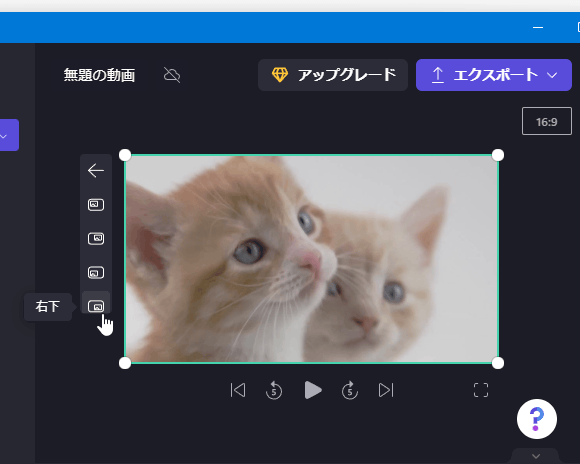Click the kitten video in the preview
This screenshot has width=580, height=464.
click(311, 259)
